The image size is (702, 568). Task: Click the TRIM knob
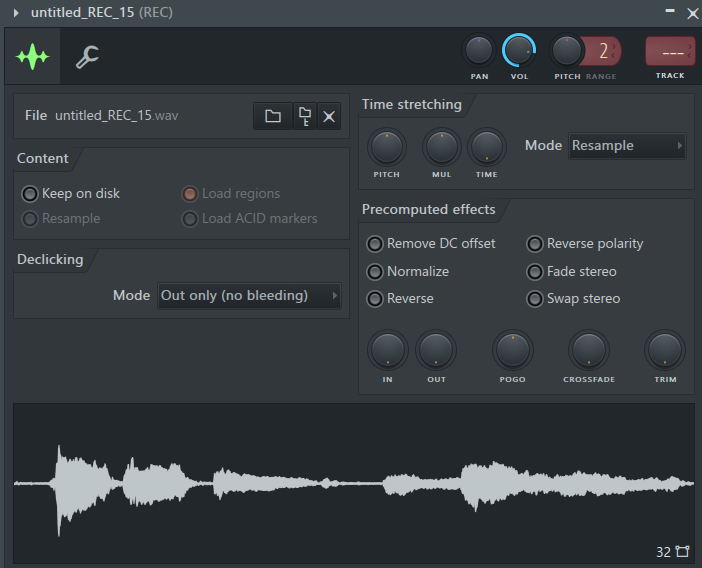(665, 350)
